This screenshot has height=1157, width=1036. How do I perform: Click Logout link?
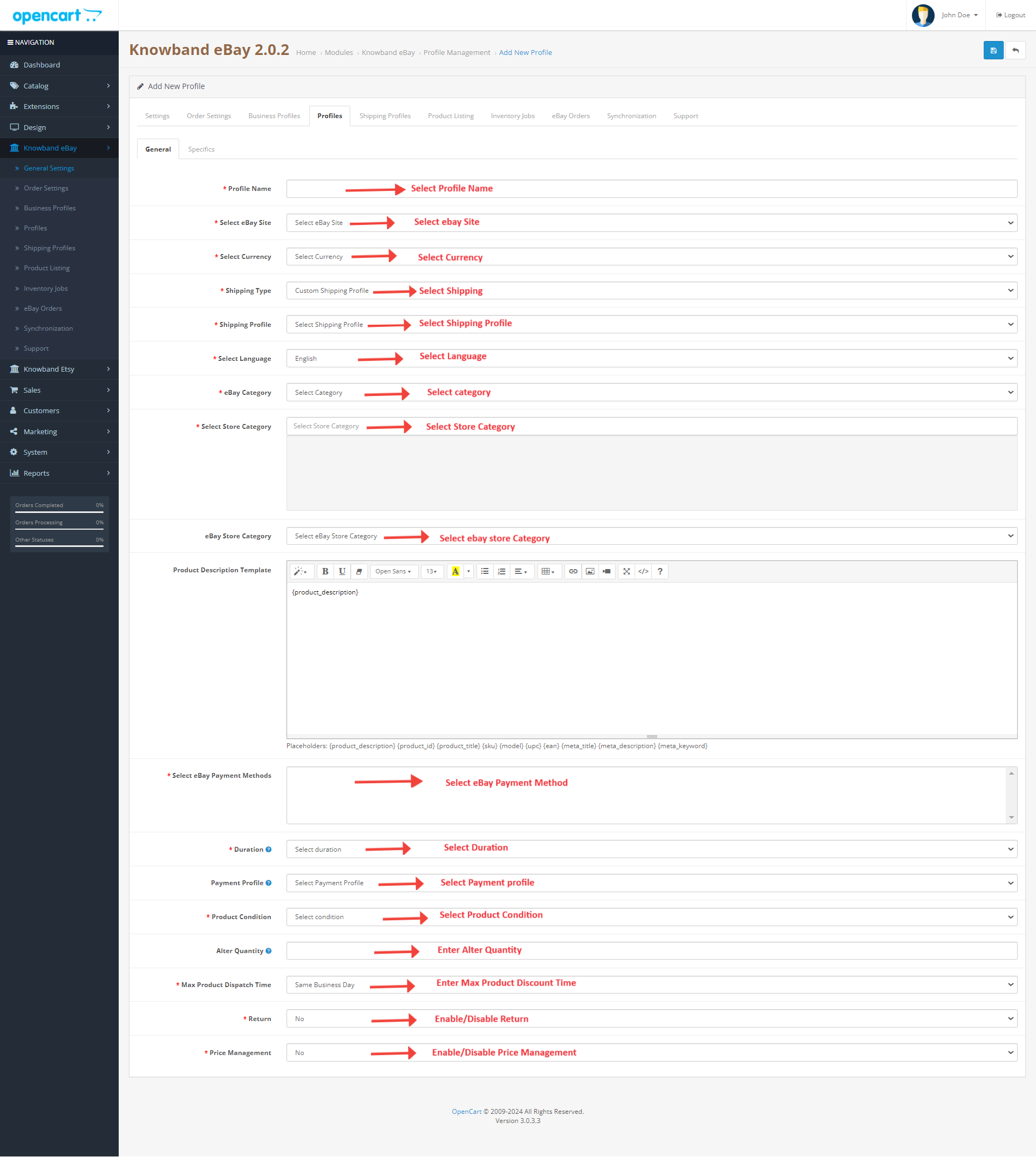pos(1011,15)
